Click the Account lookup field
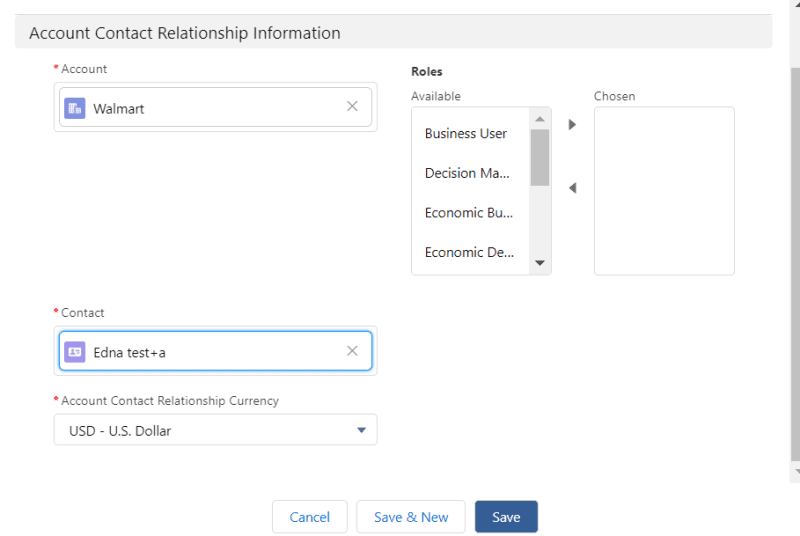Image resolution: width=800 pixels, height=536 pixels. [x=215, y=108]
